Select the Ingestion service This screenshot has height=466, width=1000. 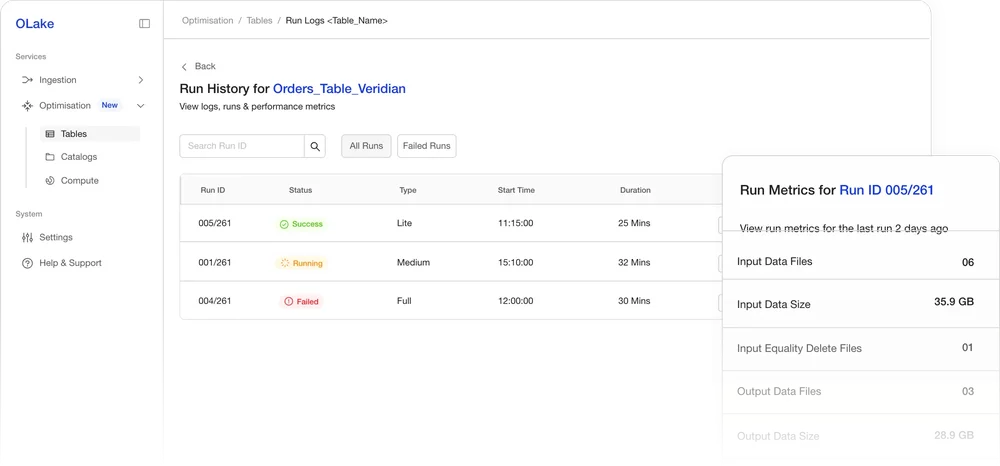click(57, 80)
